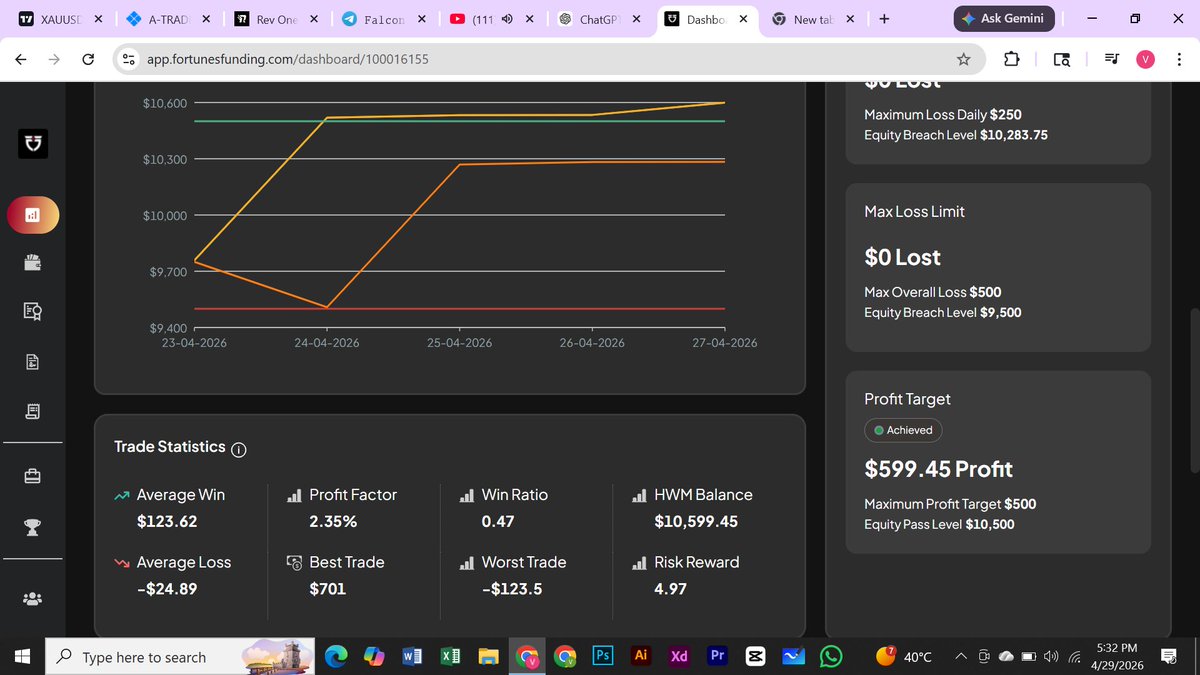The height and width of the screenshot is (675, 1200).
Task: Open the wallet icon in sidebar
Action: click(x=33, y=263)
